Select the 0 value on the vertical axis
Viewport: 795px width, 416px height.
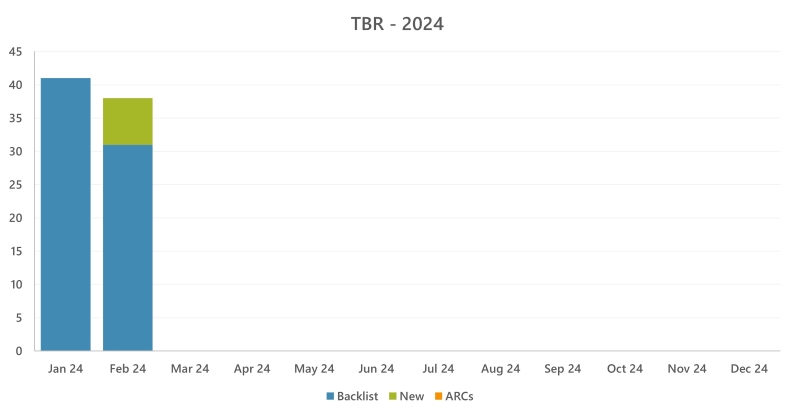[x=19, y=351]
